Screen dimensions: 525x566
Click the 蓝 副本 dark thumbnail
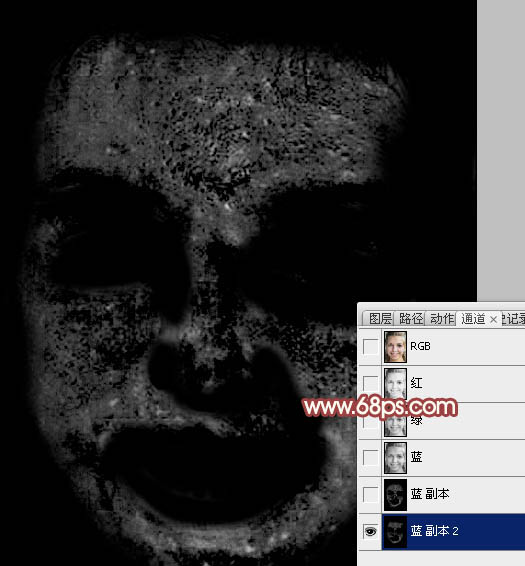pyautogui.click(x=395, y=495)
